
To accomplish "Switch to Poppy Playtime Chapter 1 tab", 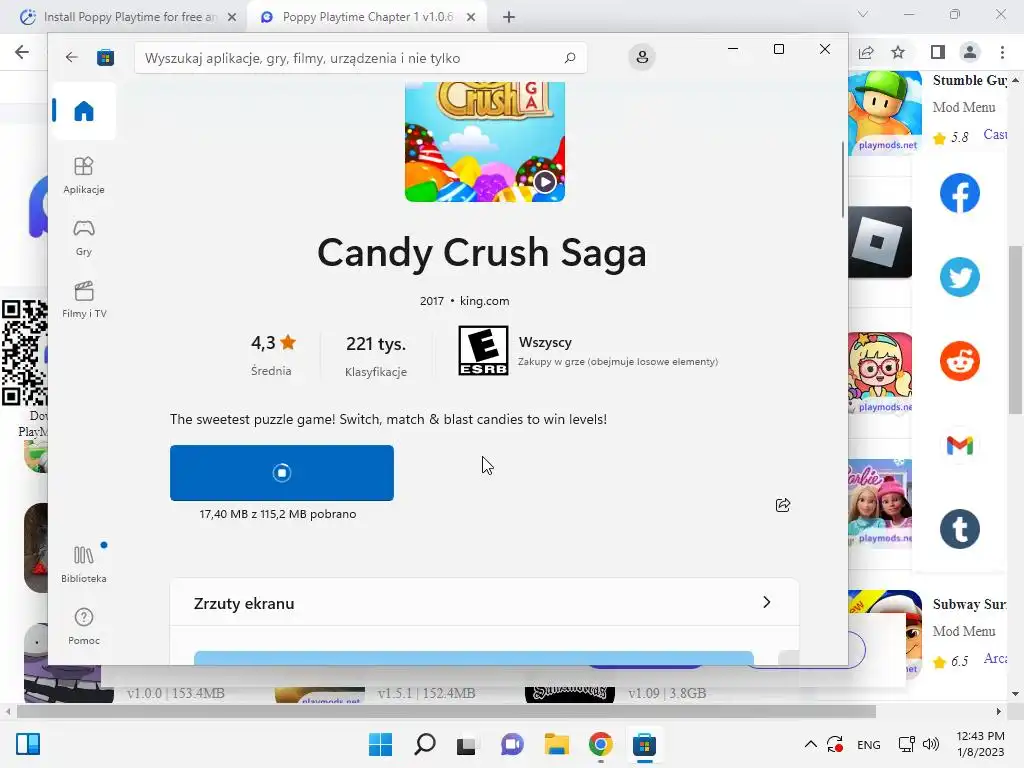I will point(366,17).
